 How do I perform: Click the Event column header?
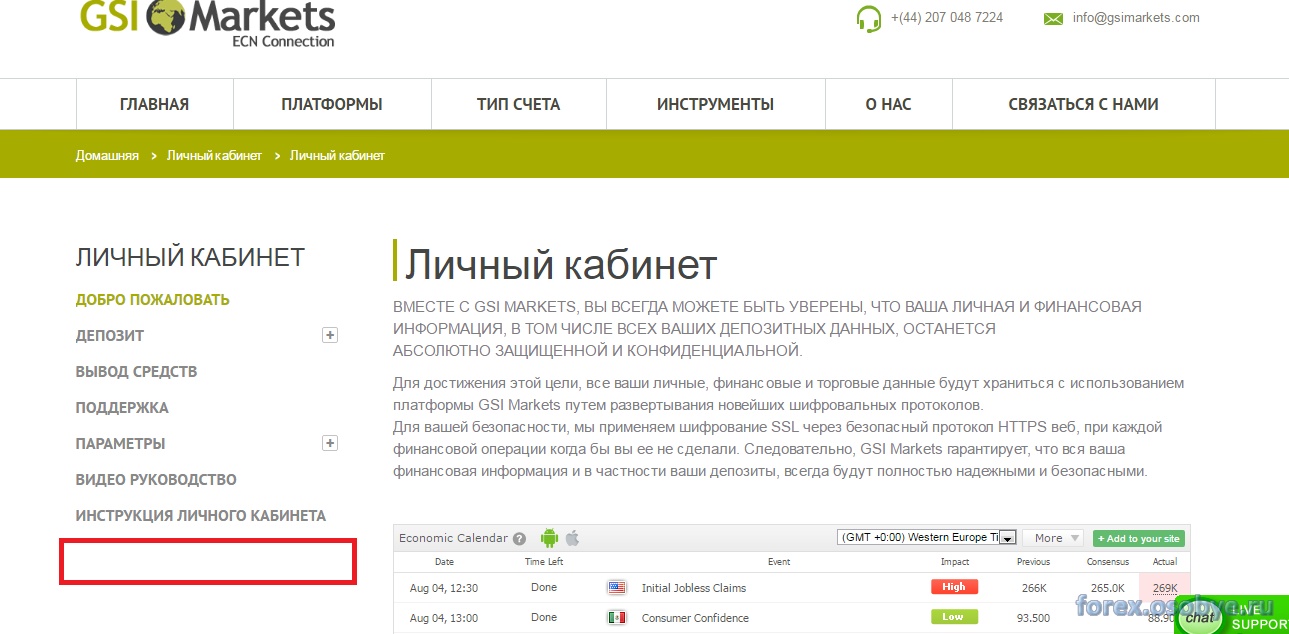coord(779,562)
